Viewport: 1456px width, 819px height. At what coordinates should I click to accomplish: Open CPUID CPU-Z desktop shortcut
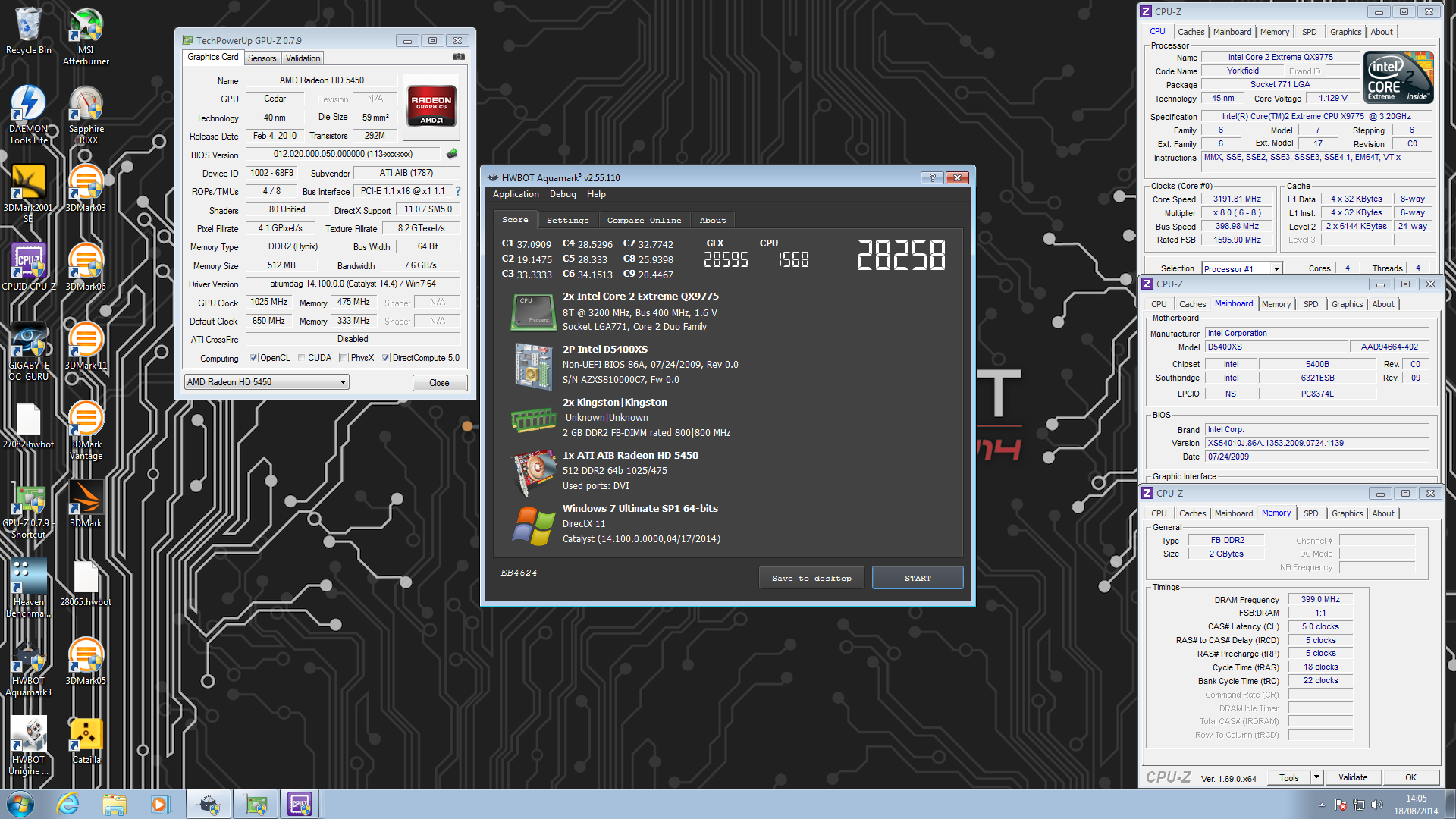(x=29, y=267)
